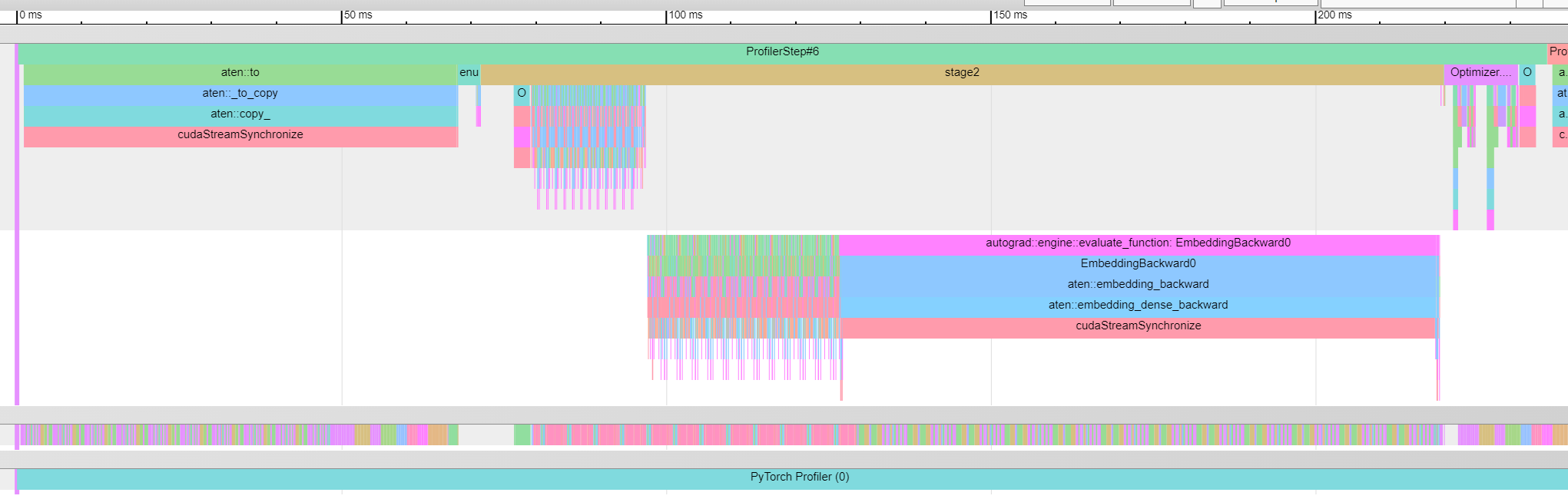Click the aten::embedding_dense_backward slice
1568x499 pixels.
click(x=1138, y=306)
